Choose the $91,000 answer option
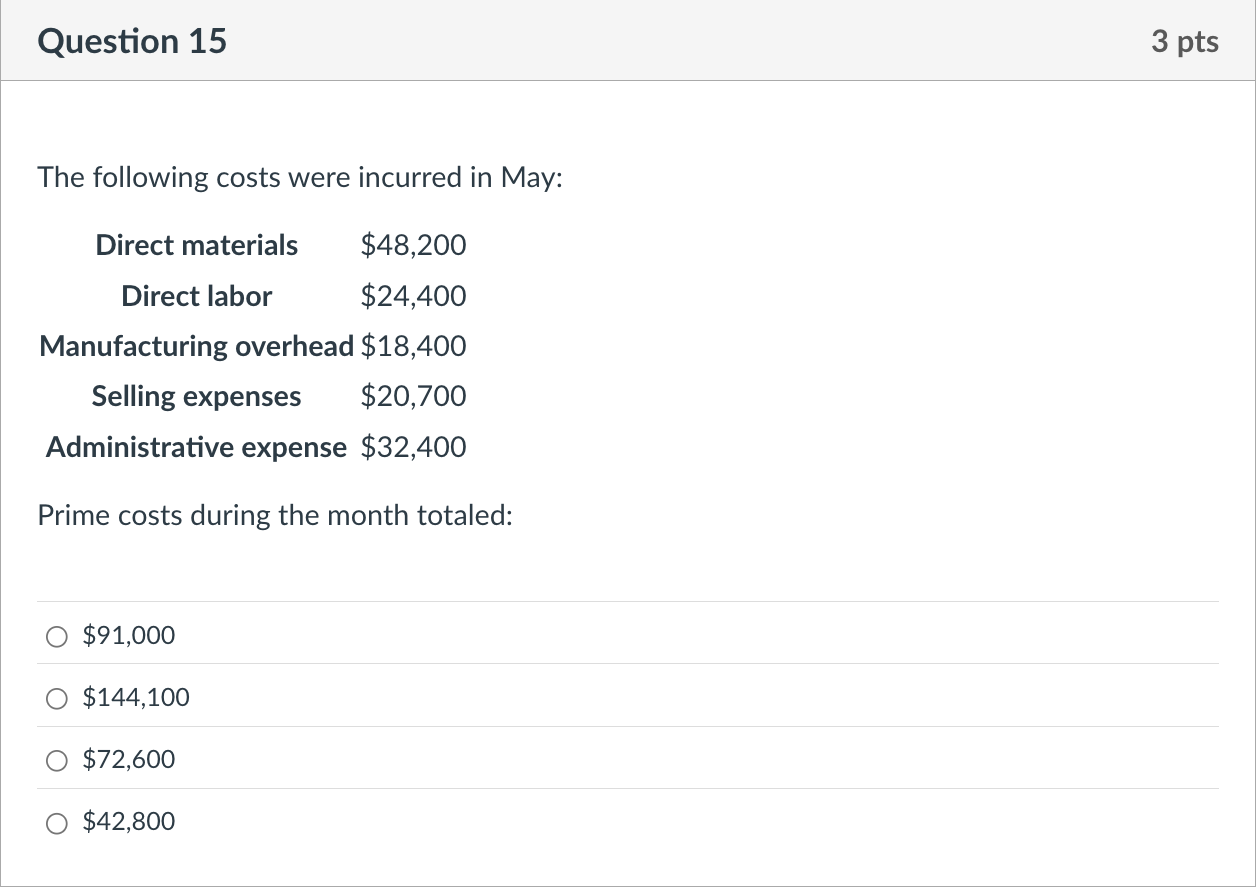This screenshot has width=1256, height=890. (x=128, y=636)
